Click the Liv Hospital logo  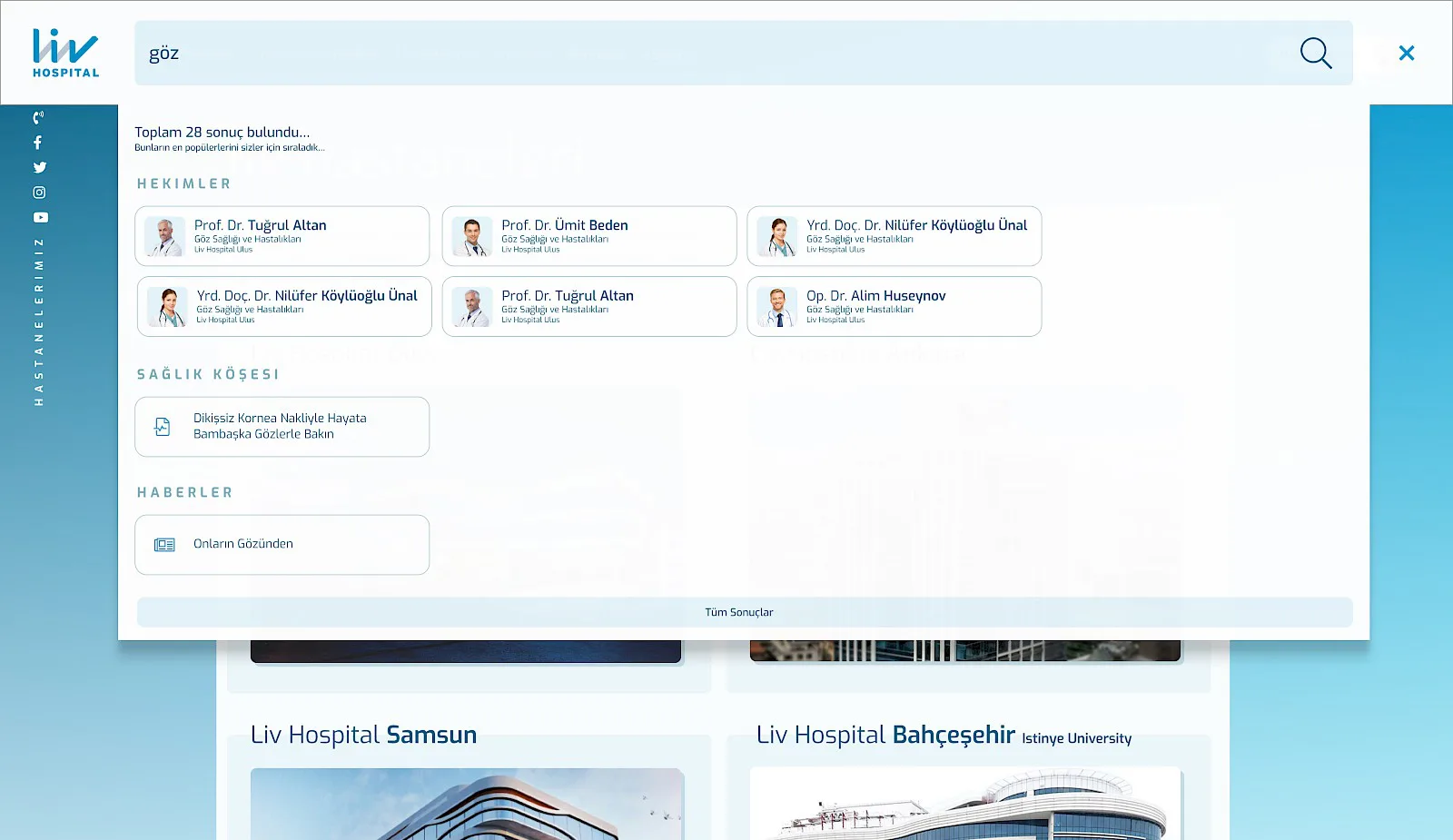pos(65,53)
